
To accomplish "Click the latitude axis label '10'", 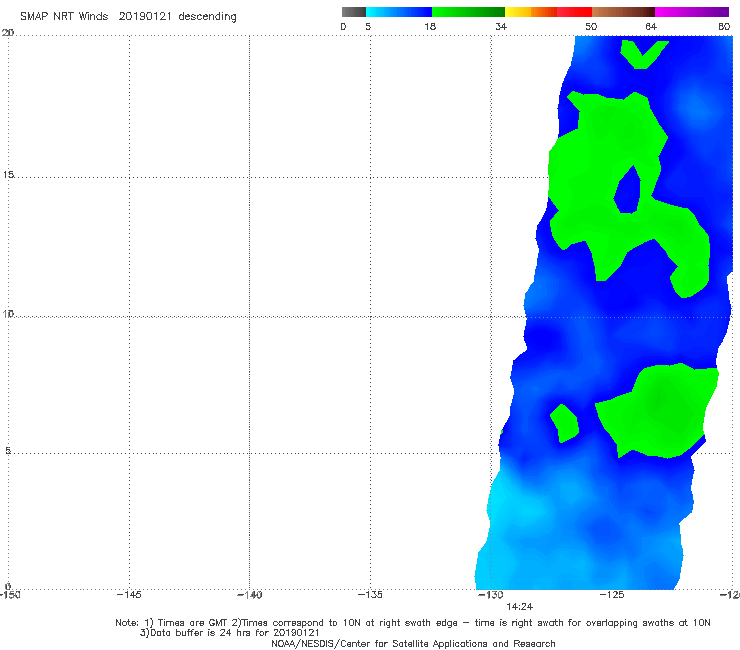I will coord(8,313).
